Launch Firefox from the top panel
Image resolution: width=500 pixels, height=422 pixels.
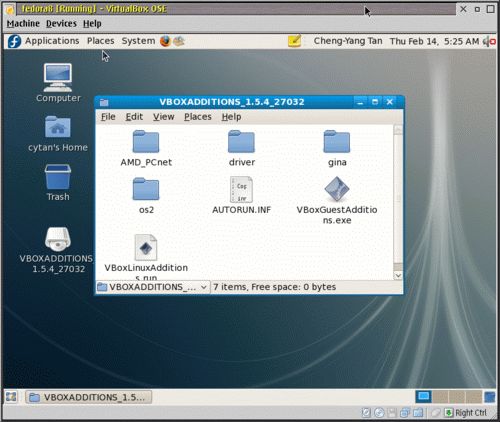(x=165, y=41)
